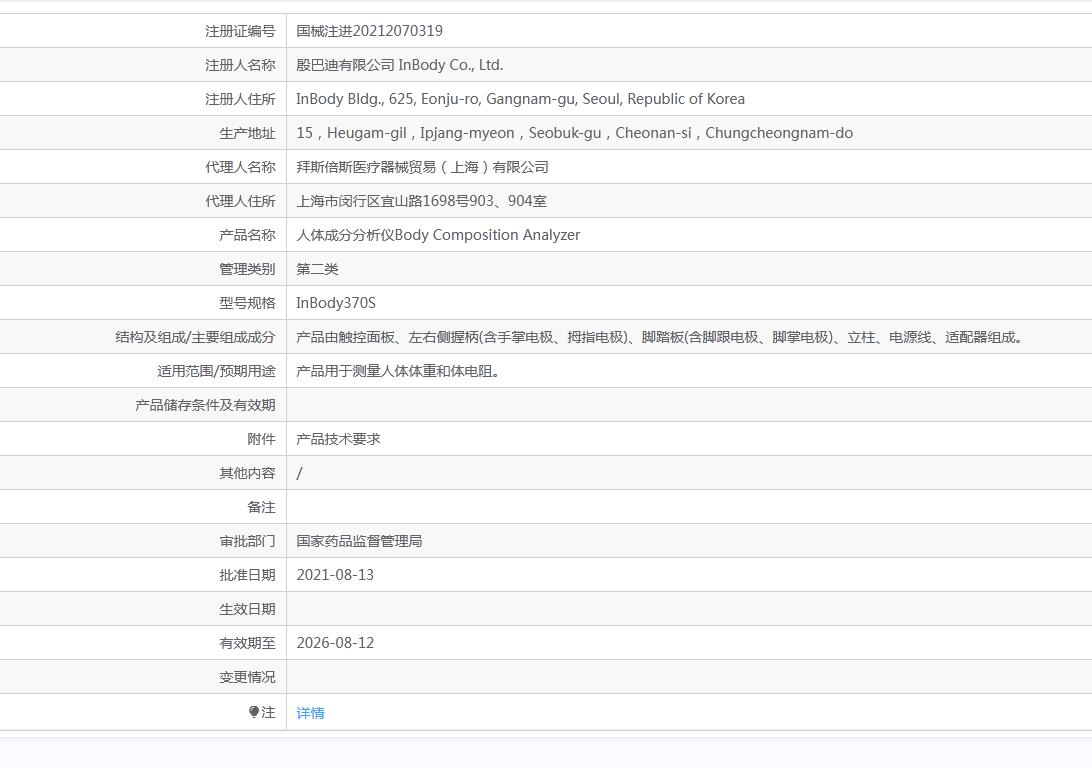Click the 有效期至 label
Viewport: 1092px width, 768px height.
tap(247, 643)
